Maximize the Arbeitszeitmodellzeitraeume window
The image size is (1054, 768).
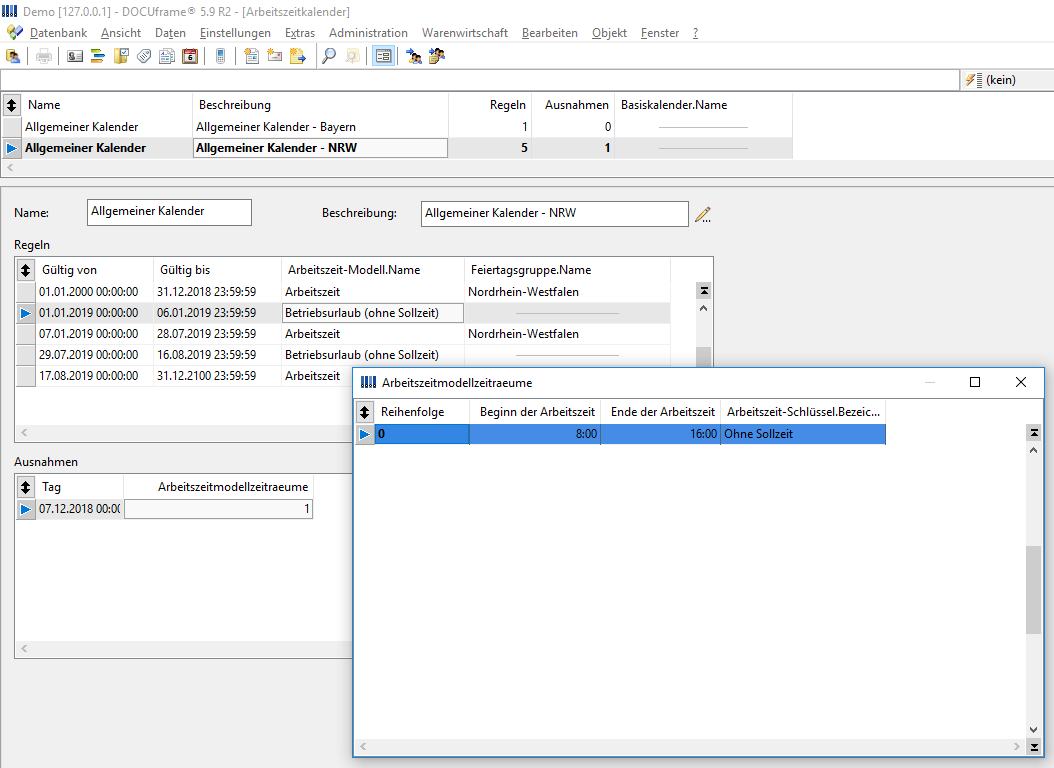click(x=975, y=382)
